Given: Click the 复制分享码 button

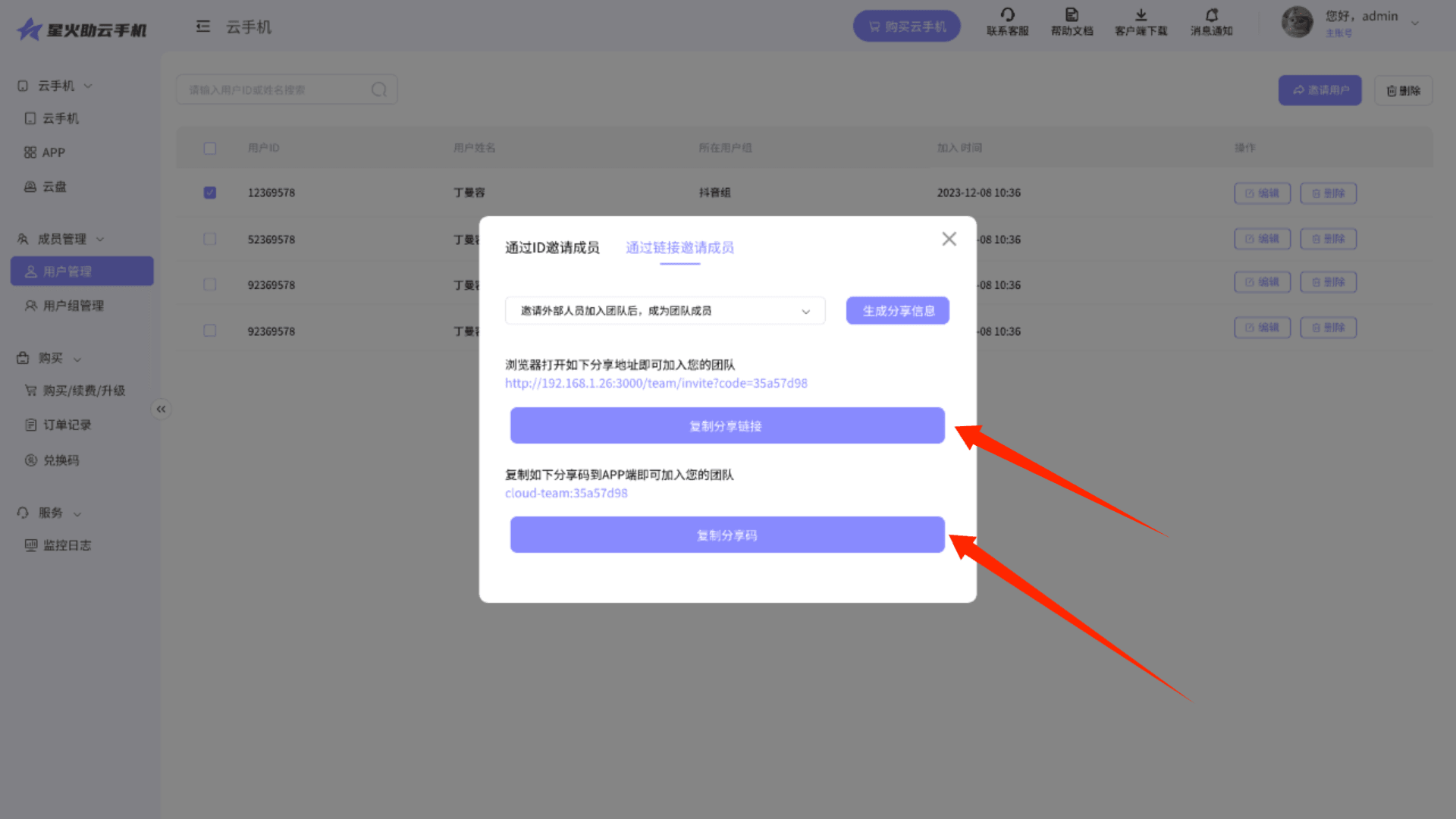Looking at the screenshot, I should tap(727, 535).
